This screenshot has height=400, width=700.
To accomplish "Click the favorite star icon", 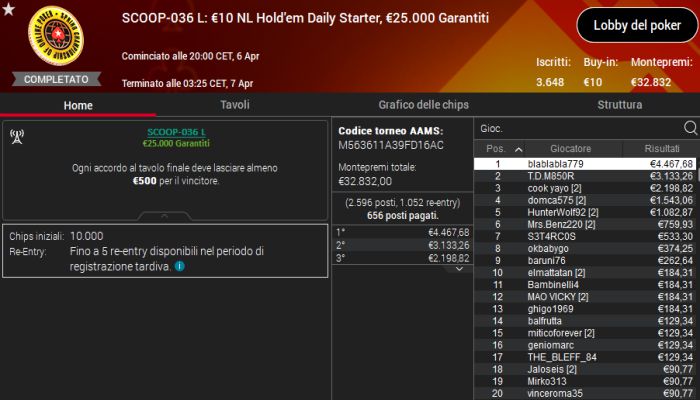I will [8, 9].
